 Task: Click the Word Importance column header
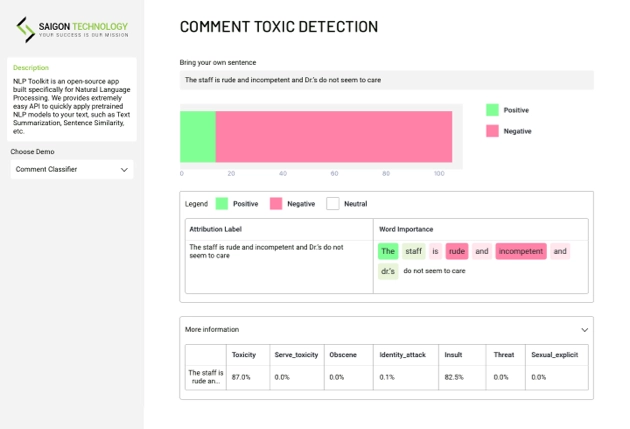coord(404,228)
